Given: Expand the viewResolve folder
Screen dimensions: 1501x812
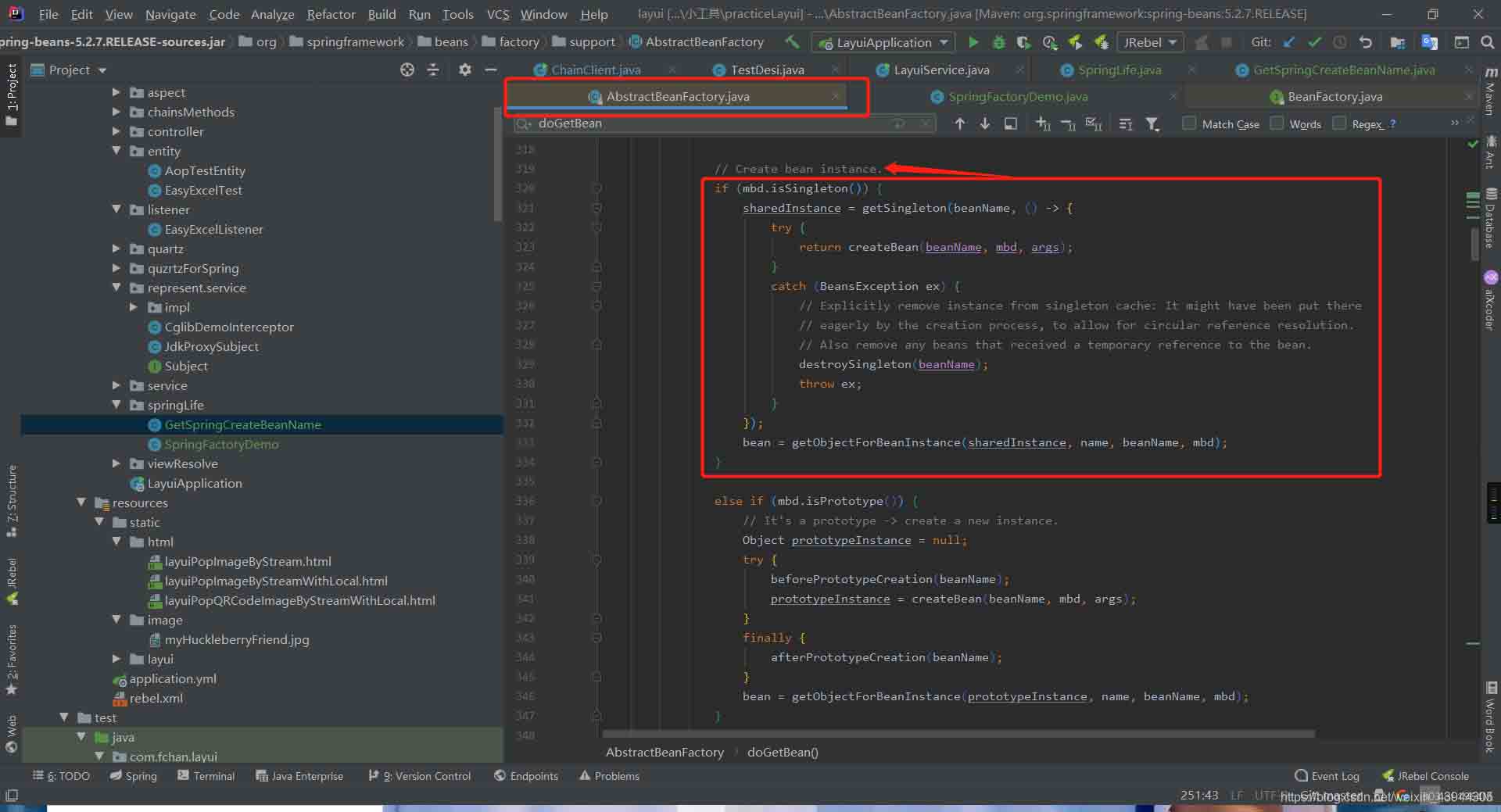Looking at the screenshot, I should coord(116,463).
